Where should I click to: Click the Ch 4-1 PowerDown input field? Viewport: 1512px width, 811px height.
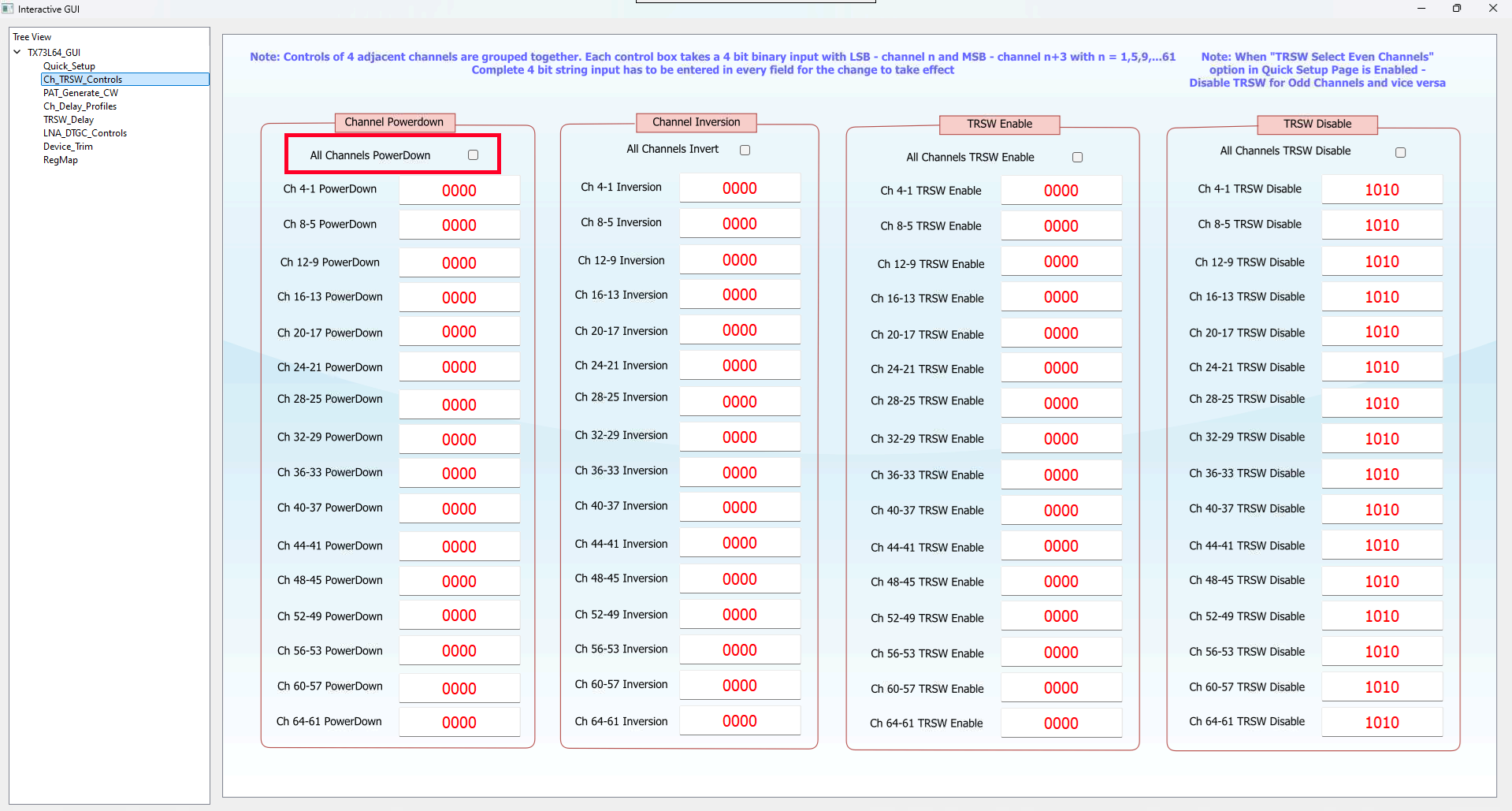459,191
